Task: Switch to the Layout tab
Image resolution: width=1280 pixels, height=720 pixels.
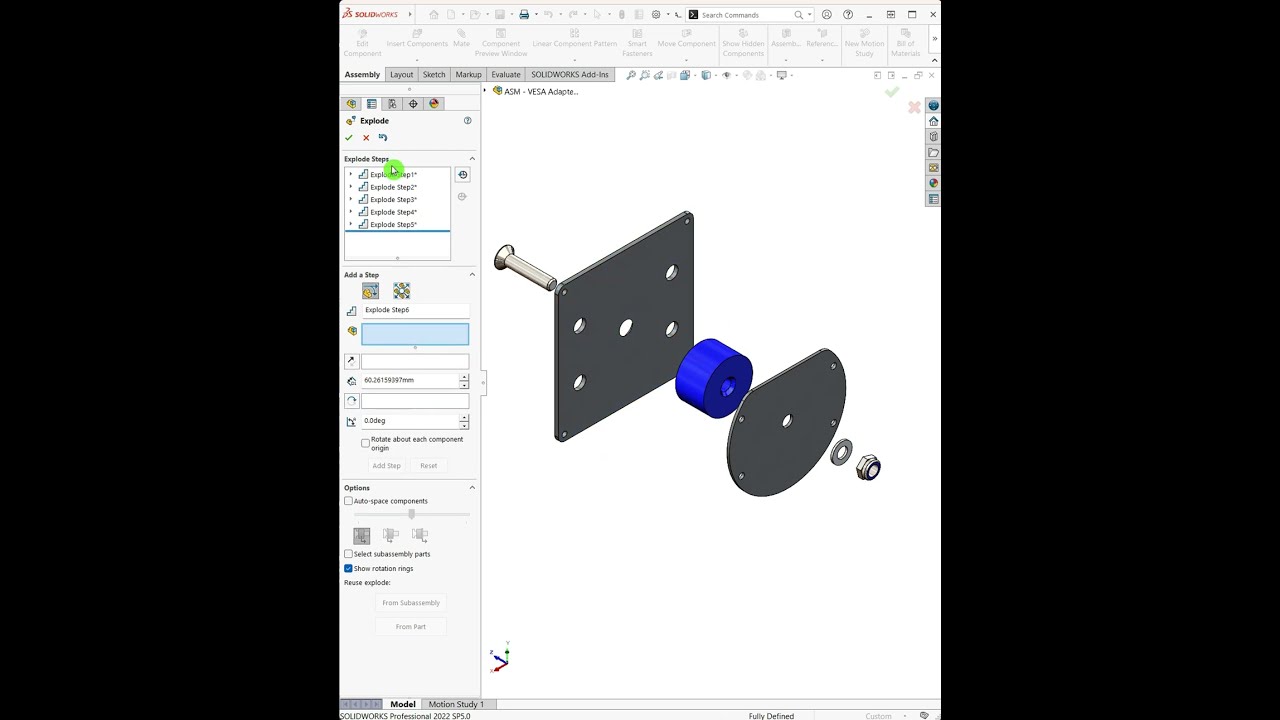Action: [x=401, y=75]
